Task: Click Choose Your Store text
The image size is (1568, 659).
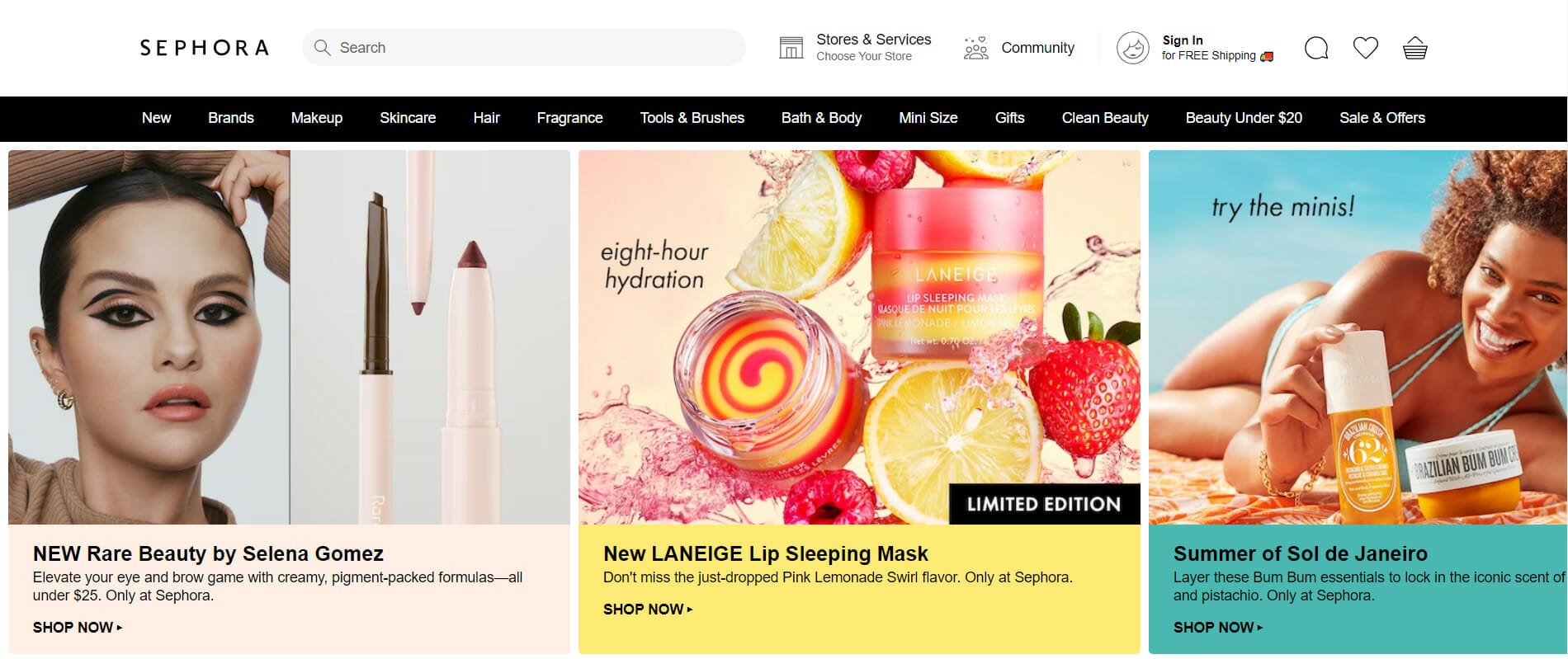Action: (864, 57)
